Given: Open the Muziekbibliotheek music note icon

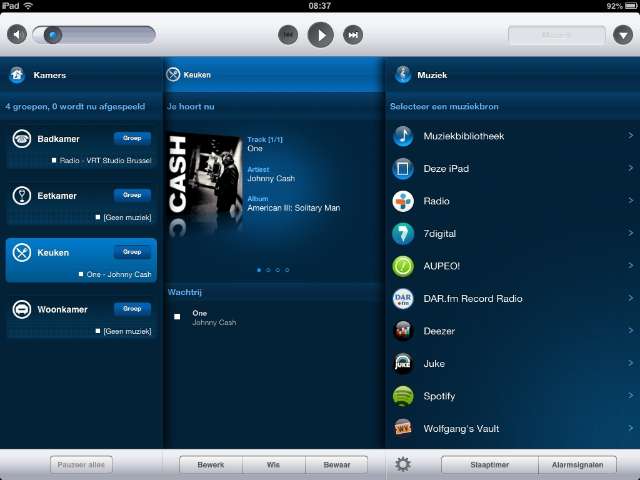Looking at the screenshot, I should tap(403, 136).
